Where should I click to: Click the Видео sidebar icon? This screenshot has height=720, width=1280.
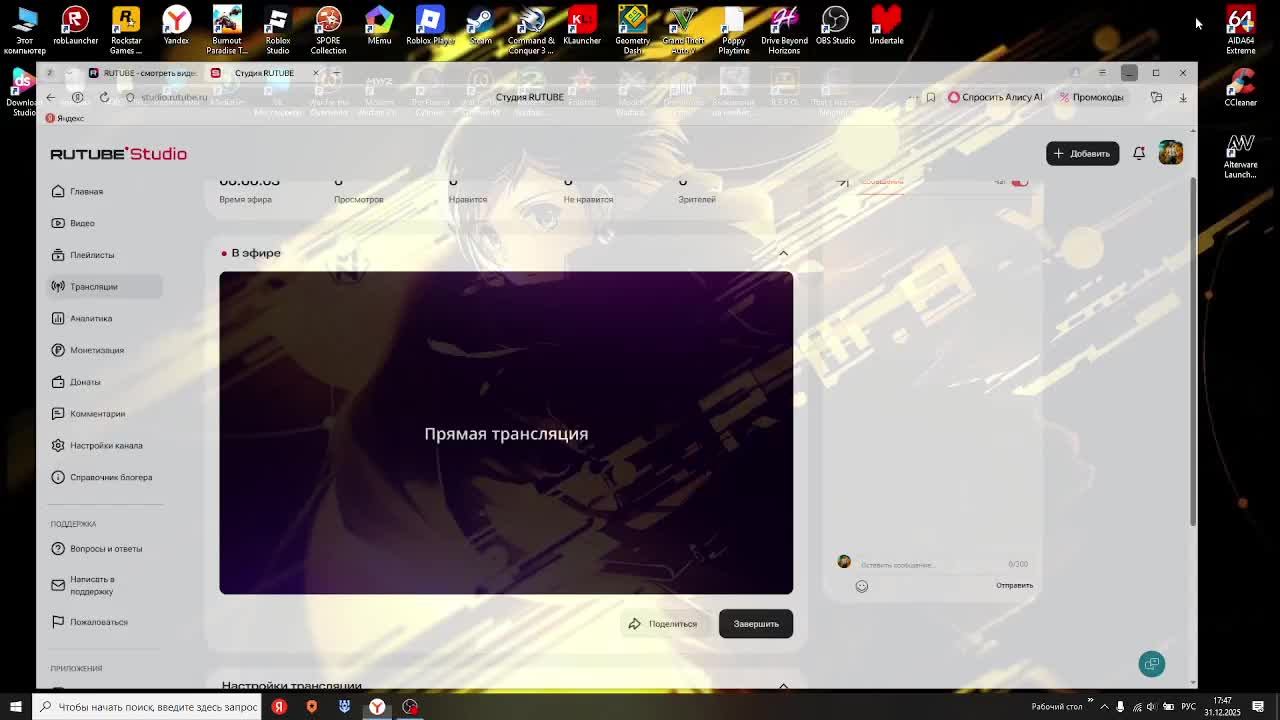point(58,223)
